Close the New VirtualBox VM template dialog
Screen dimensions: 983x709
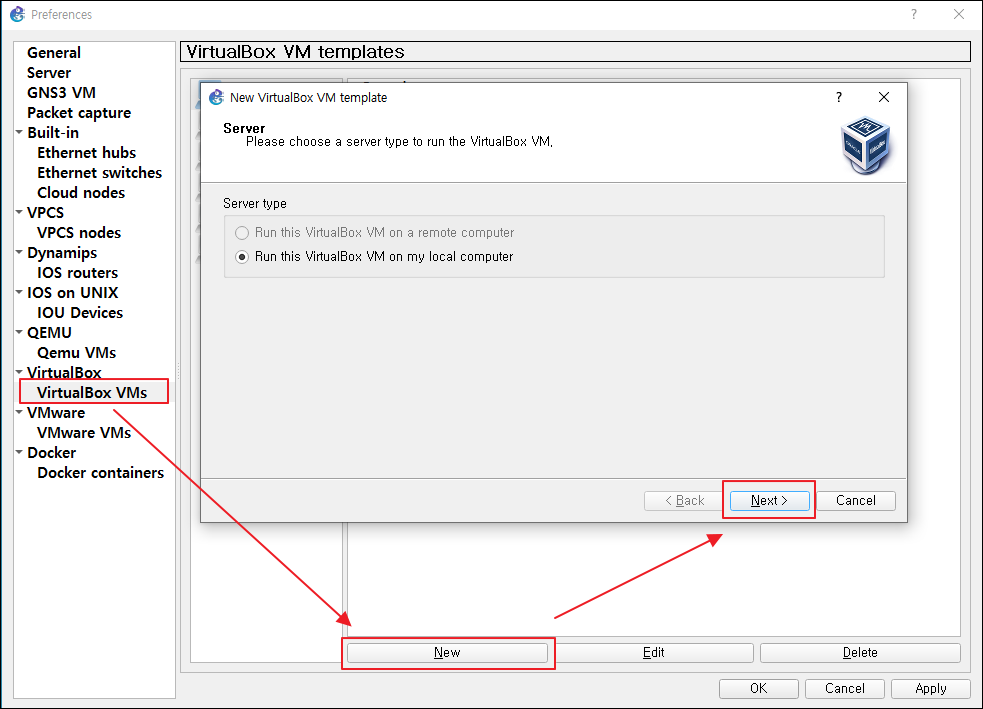click(884, 97)
